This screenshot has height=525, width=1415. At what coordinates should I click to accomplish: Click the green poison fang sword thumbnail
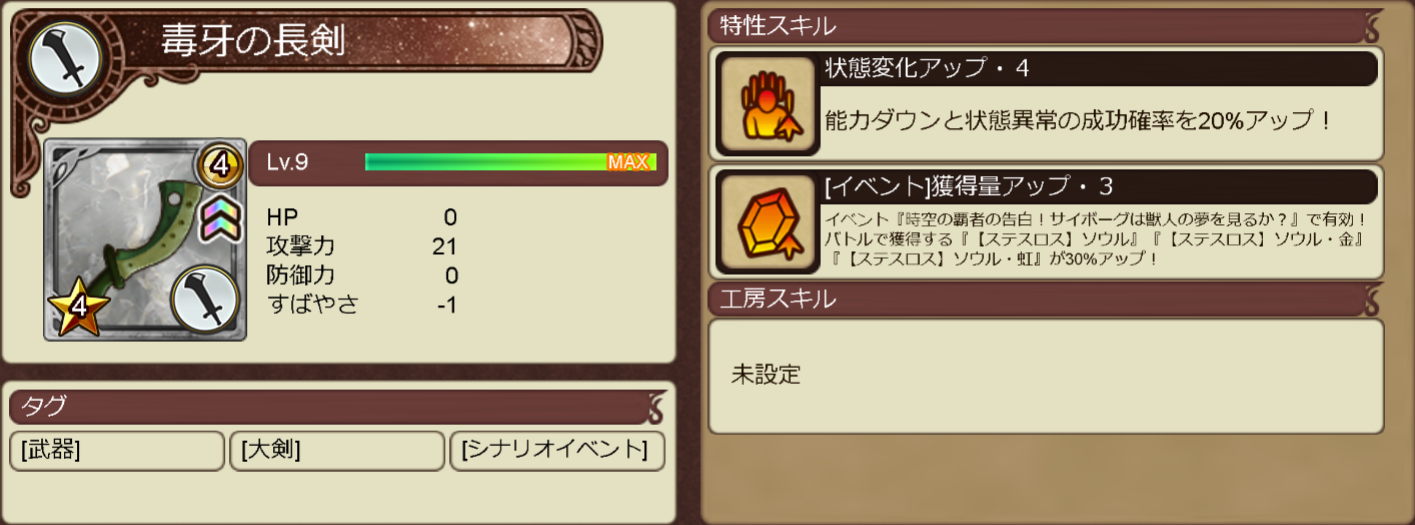tap(145, 240)
